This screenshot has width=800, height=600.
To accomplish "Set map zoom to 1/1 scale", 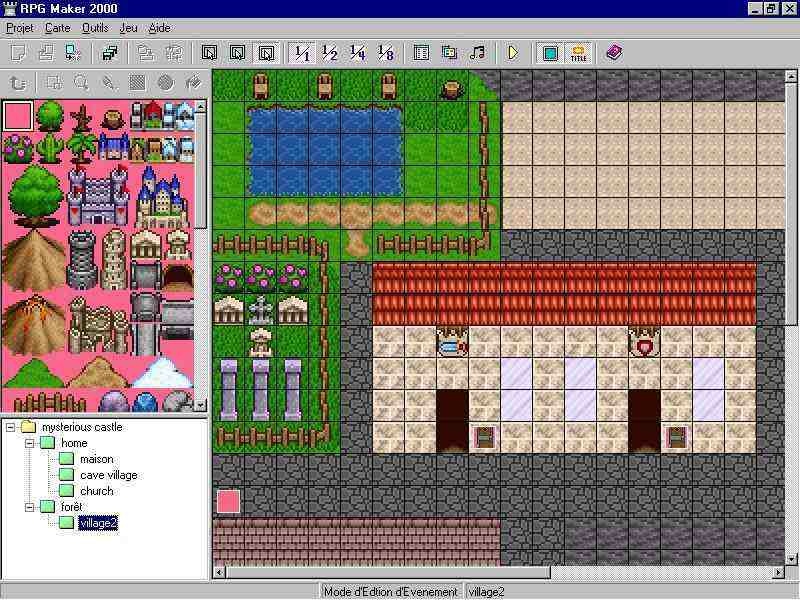I will point(301,53).
